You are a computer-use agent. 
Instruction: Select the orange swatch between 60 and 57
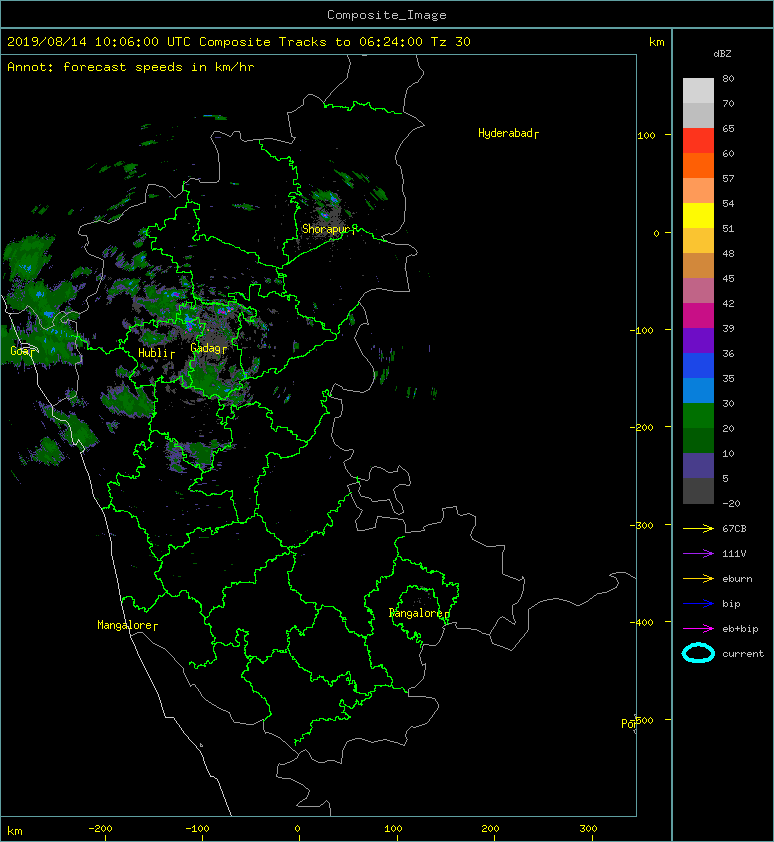coord(698,166)
